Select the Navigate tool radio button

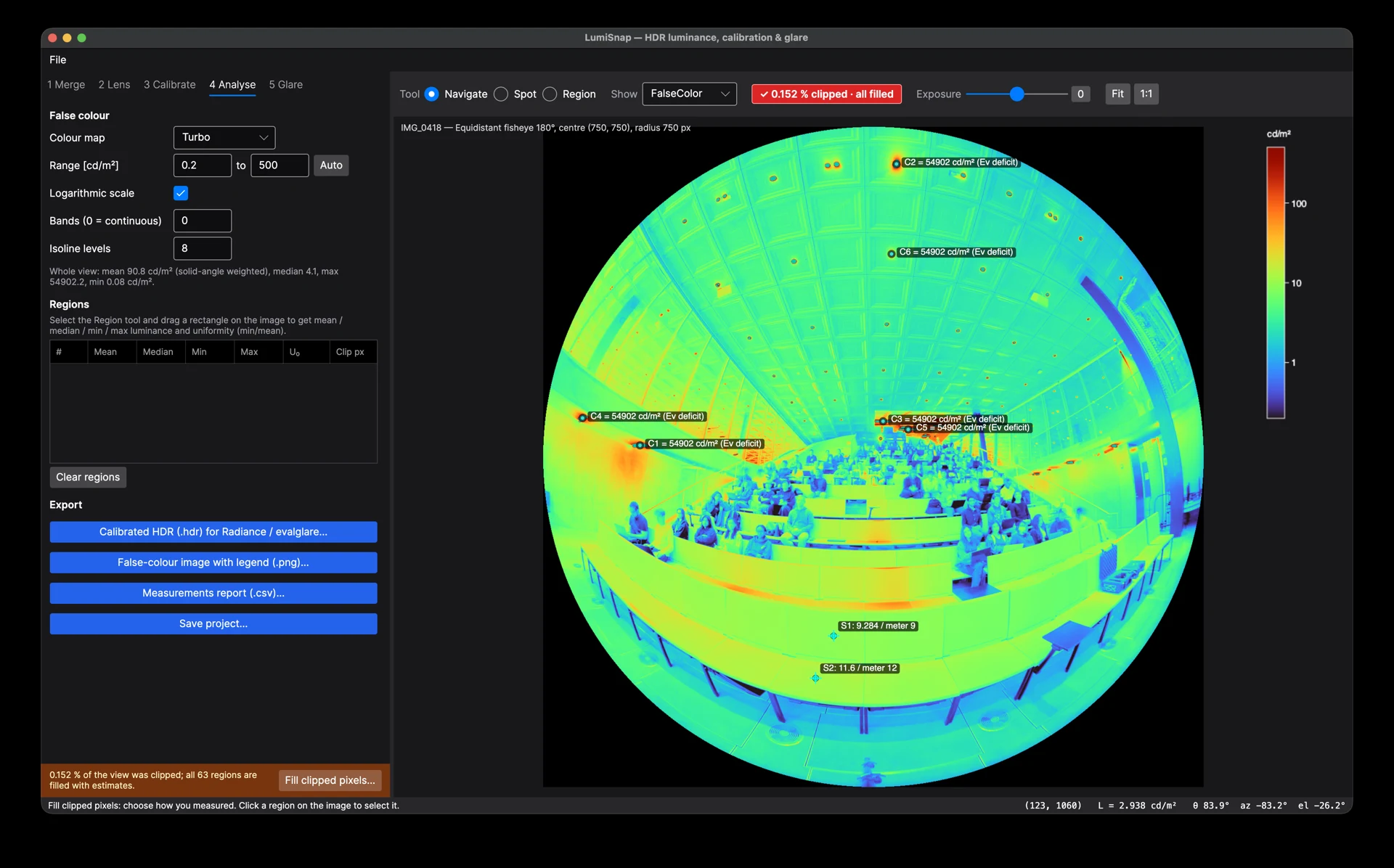pyautogui.click(x=431, y=94)
